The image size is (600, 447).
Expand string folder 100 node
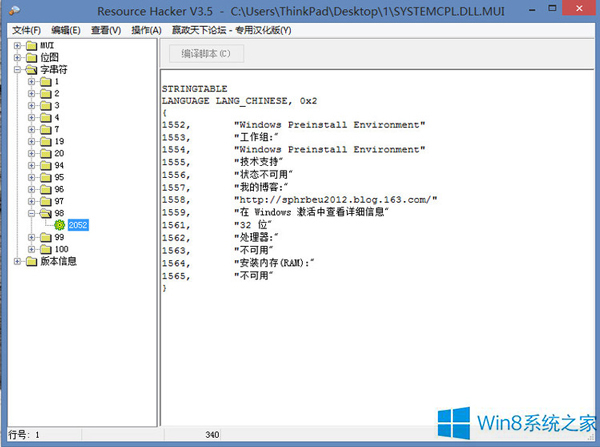point(31,249)
